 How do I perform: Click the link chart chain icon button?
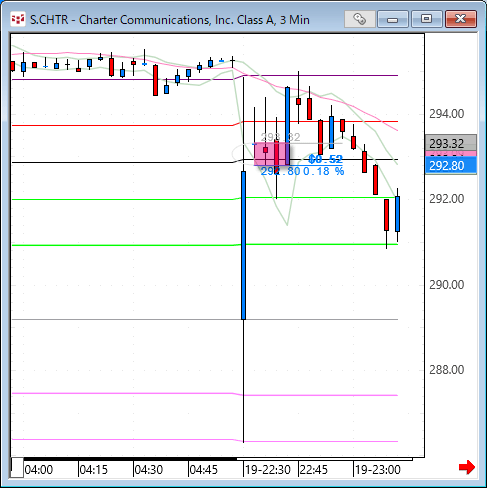(x=359, y=19)
